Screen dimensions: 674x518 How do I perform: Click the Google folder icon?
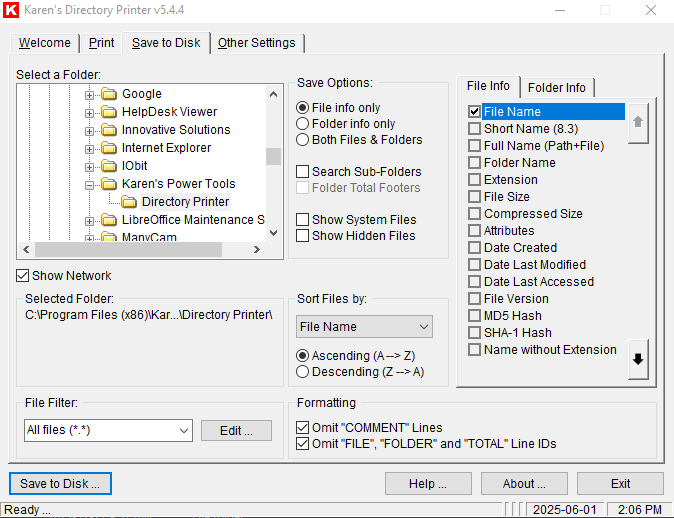tap(109, 94)
